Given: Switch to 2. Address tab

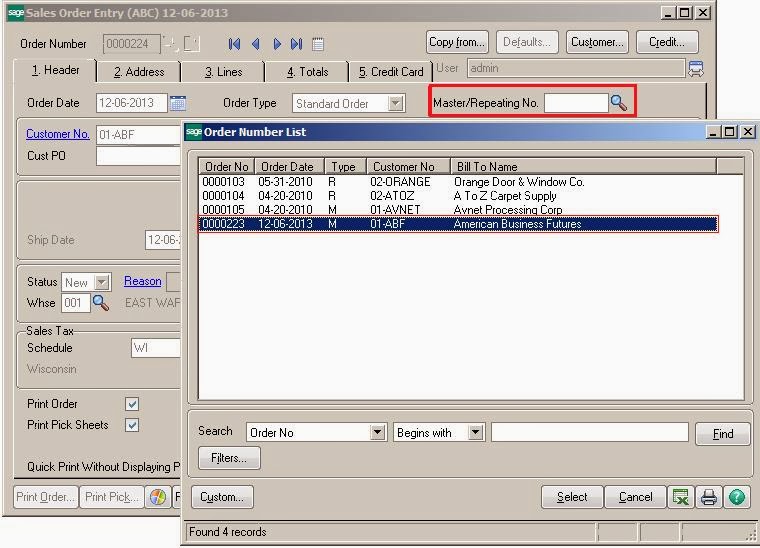Looking at the screenshot, I should pyautogui.click(x=139, y=72).
